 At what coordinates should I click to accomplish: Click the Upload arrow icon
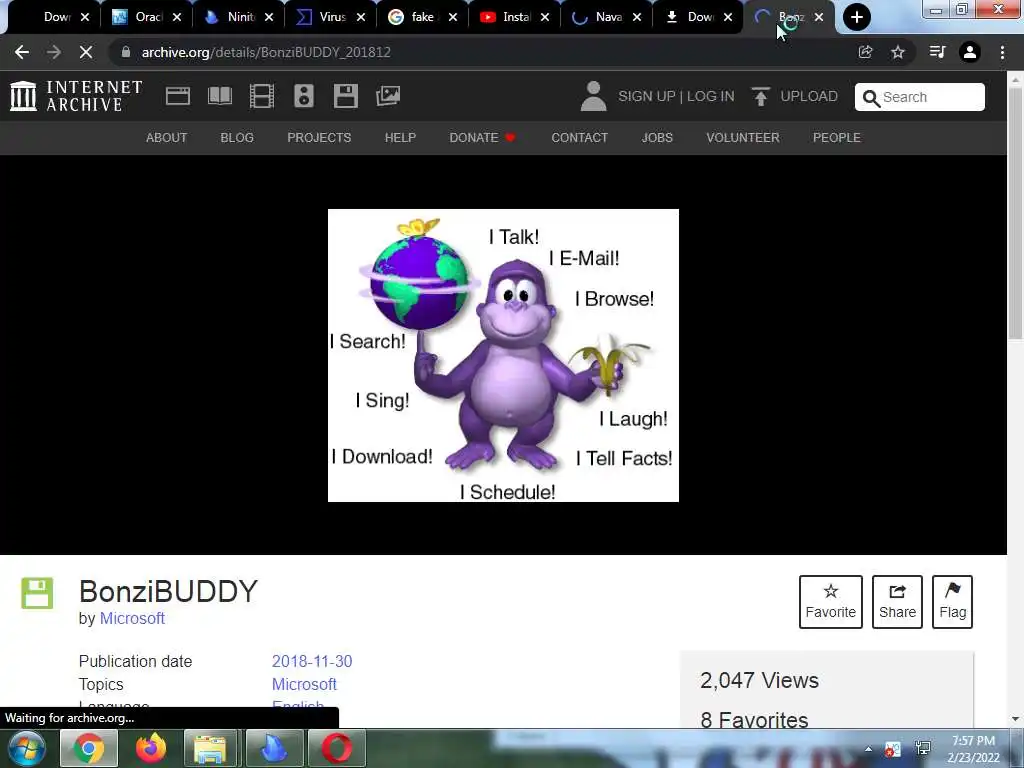(x=760, y=96)
